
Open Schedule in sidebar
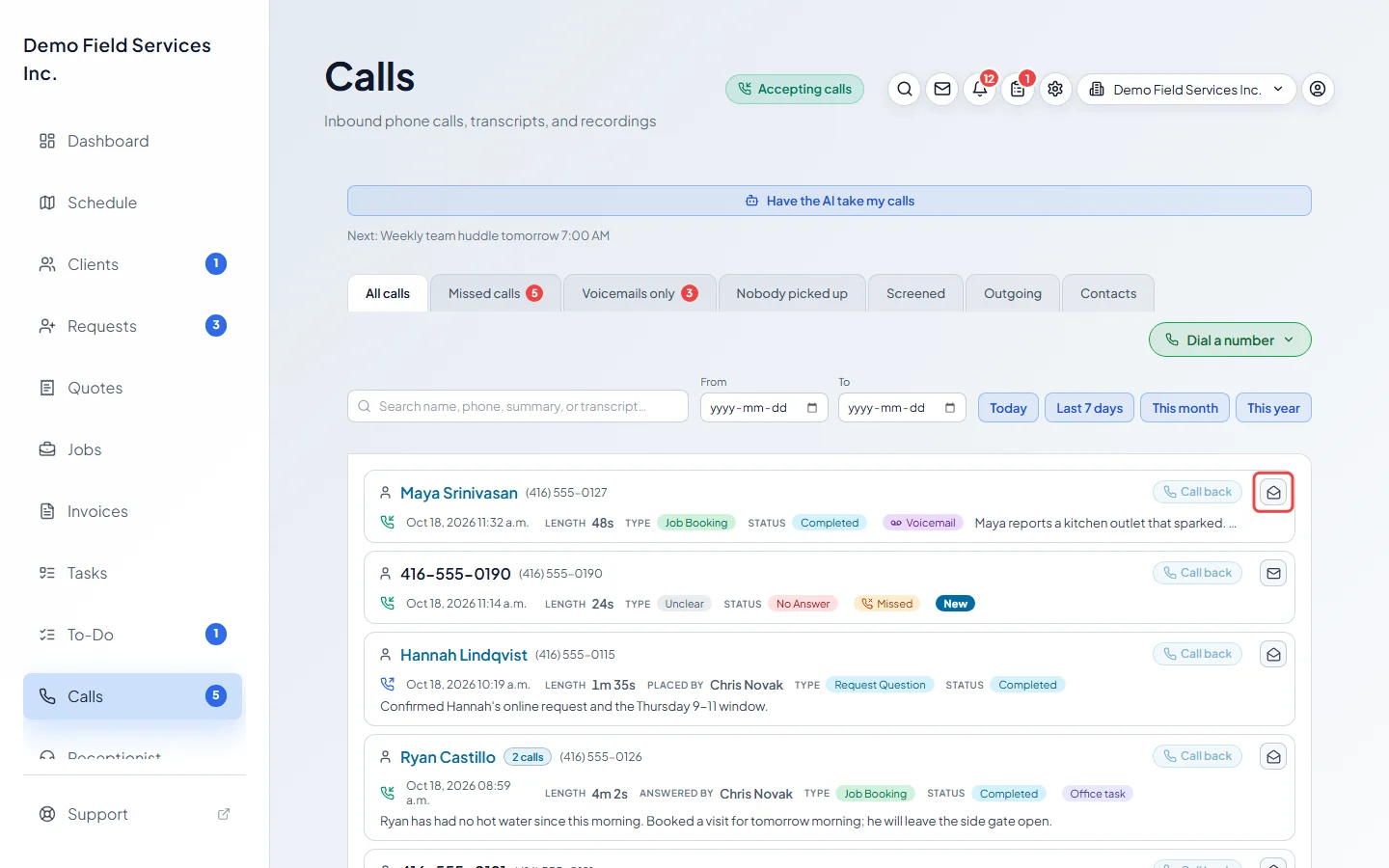click(133, 203)
